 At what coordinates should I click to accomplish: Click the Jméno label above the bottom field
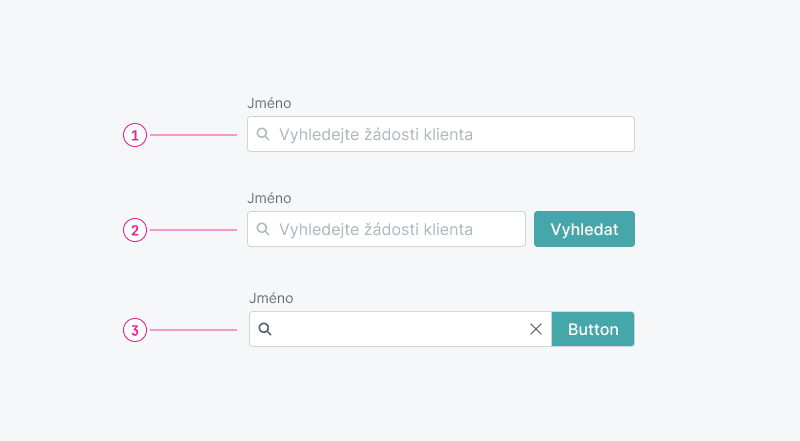(270, 298)
